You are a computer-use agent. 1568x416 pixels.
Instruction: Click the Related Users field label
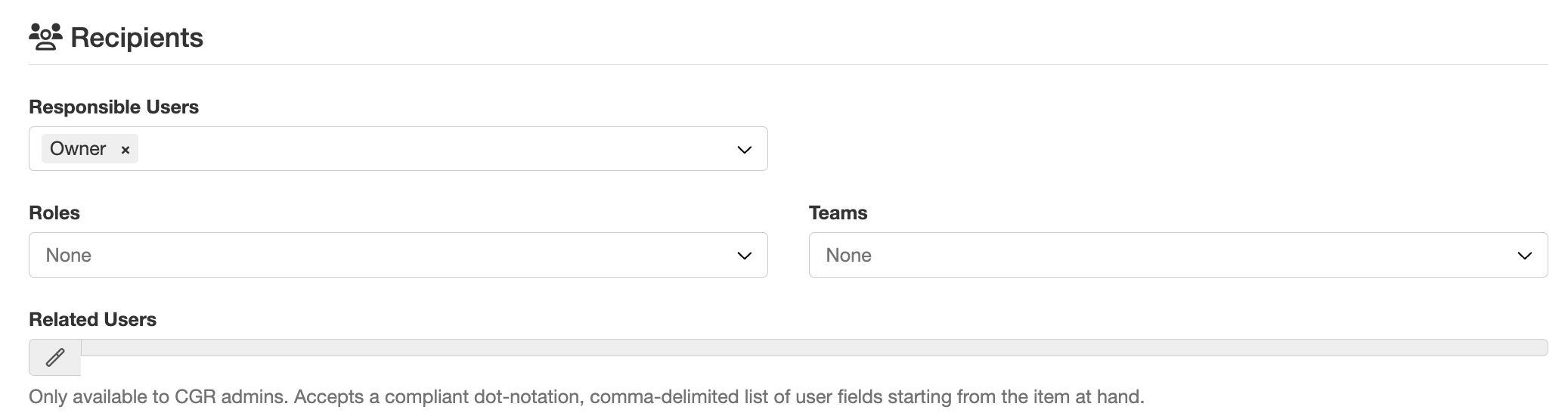[92, 320]
